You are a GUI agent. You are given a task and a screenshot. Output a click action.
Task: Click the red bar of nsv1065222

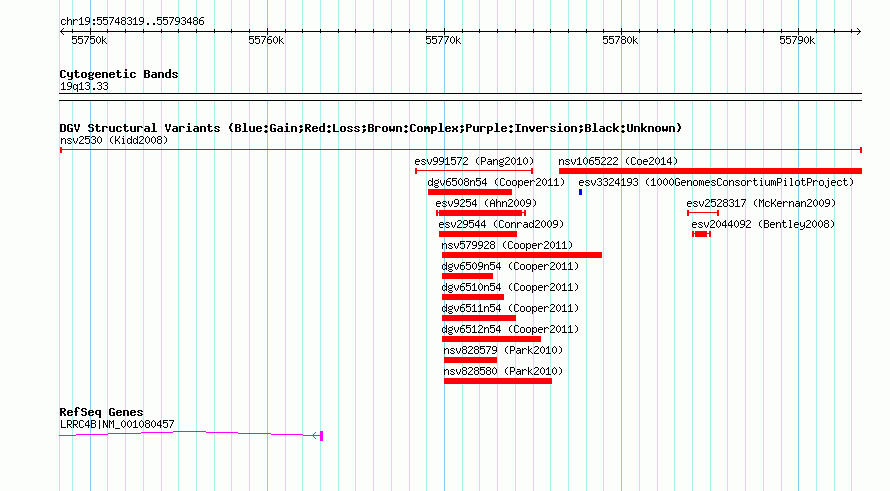[x=710, y=171]
